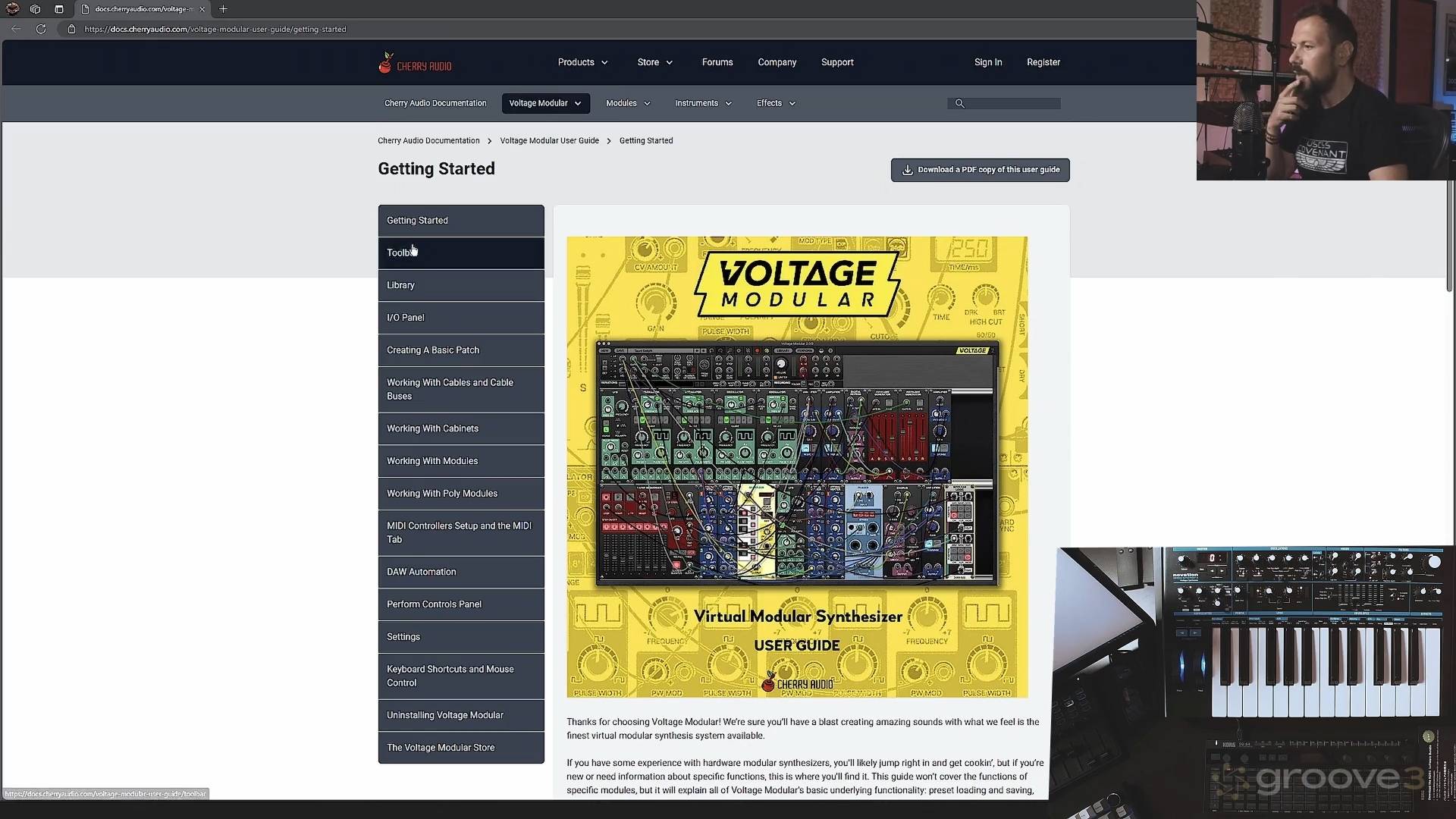Toggle the vertical tabs icon
Viewport: 1456px width, 819px height.
click(59, 9)
